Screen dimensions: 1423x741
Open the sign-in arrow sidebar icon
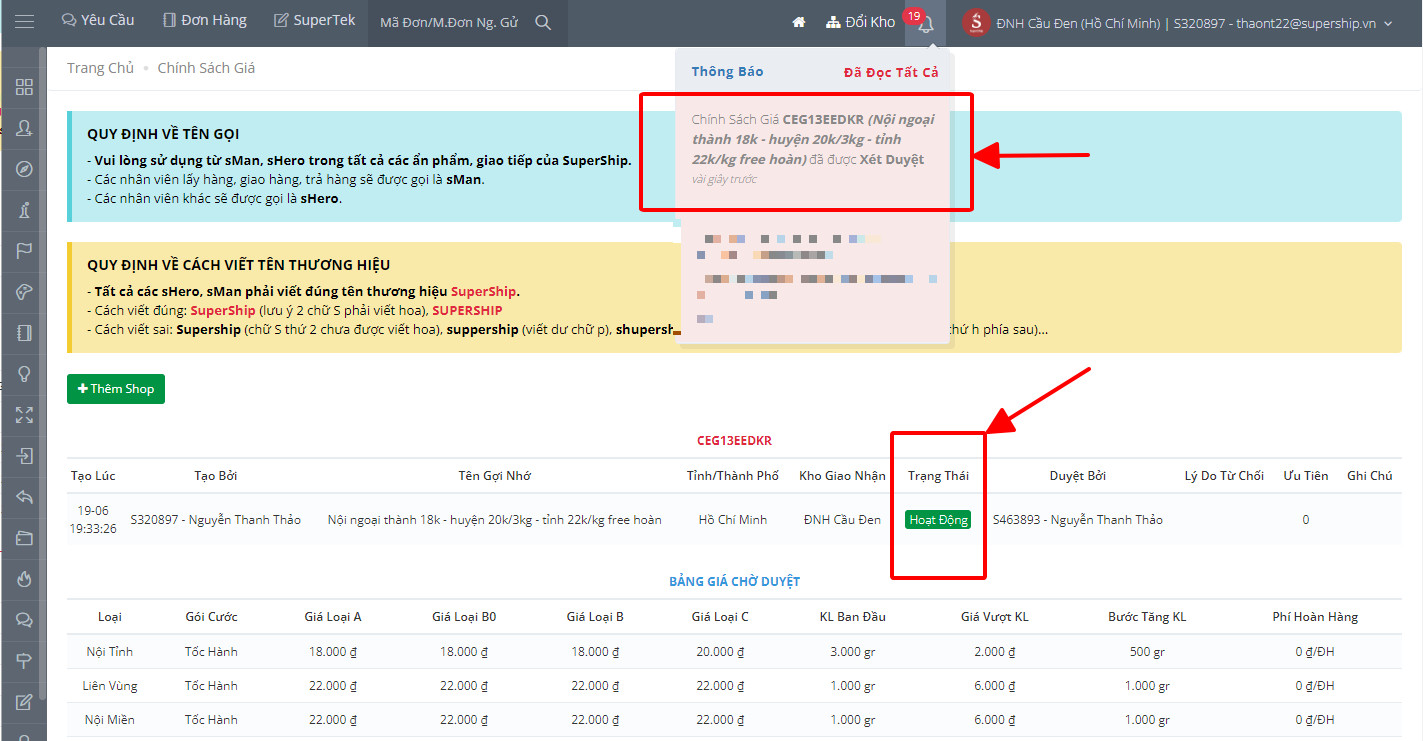click(25, 455)
